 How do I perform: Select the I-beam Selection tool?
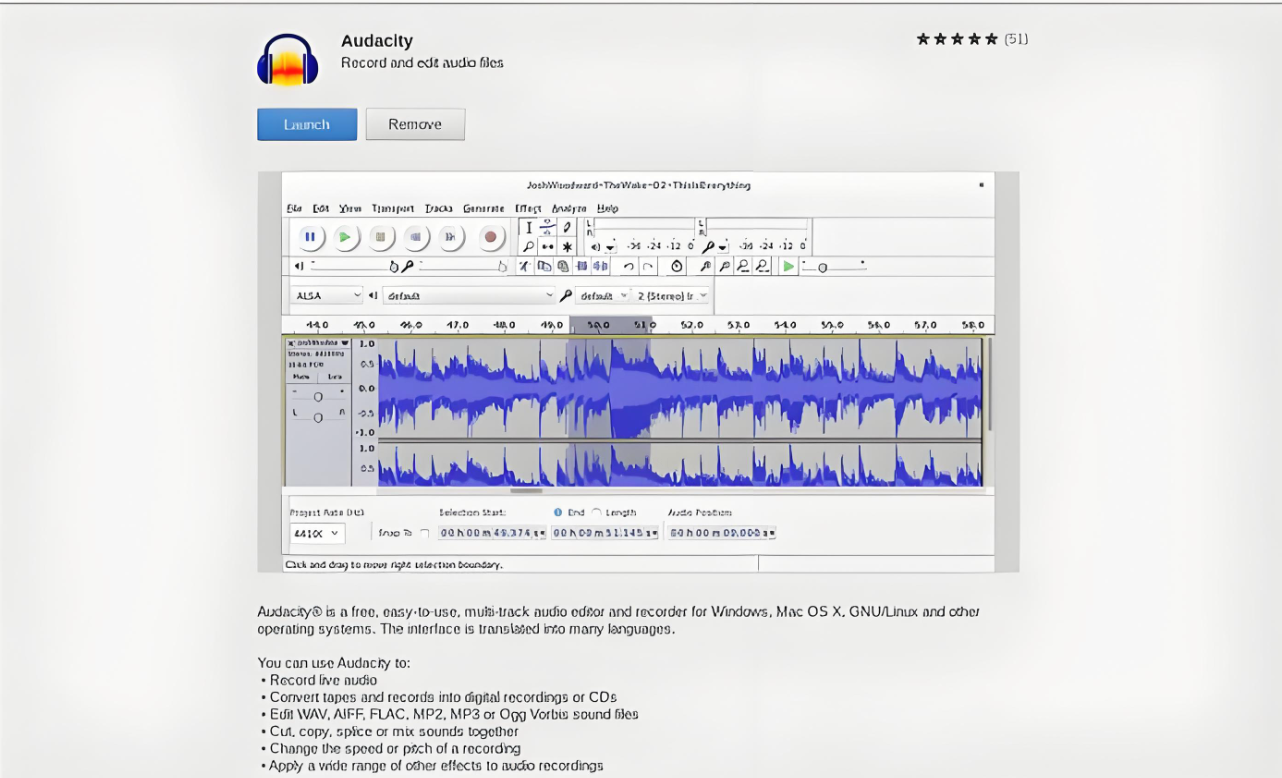coord(529,228)
